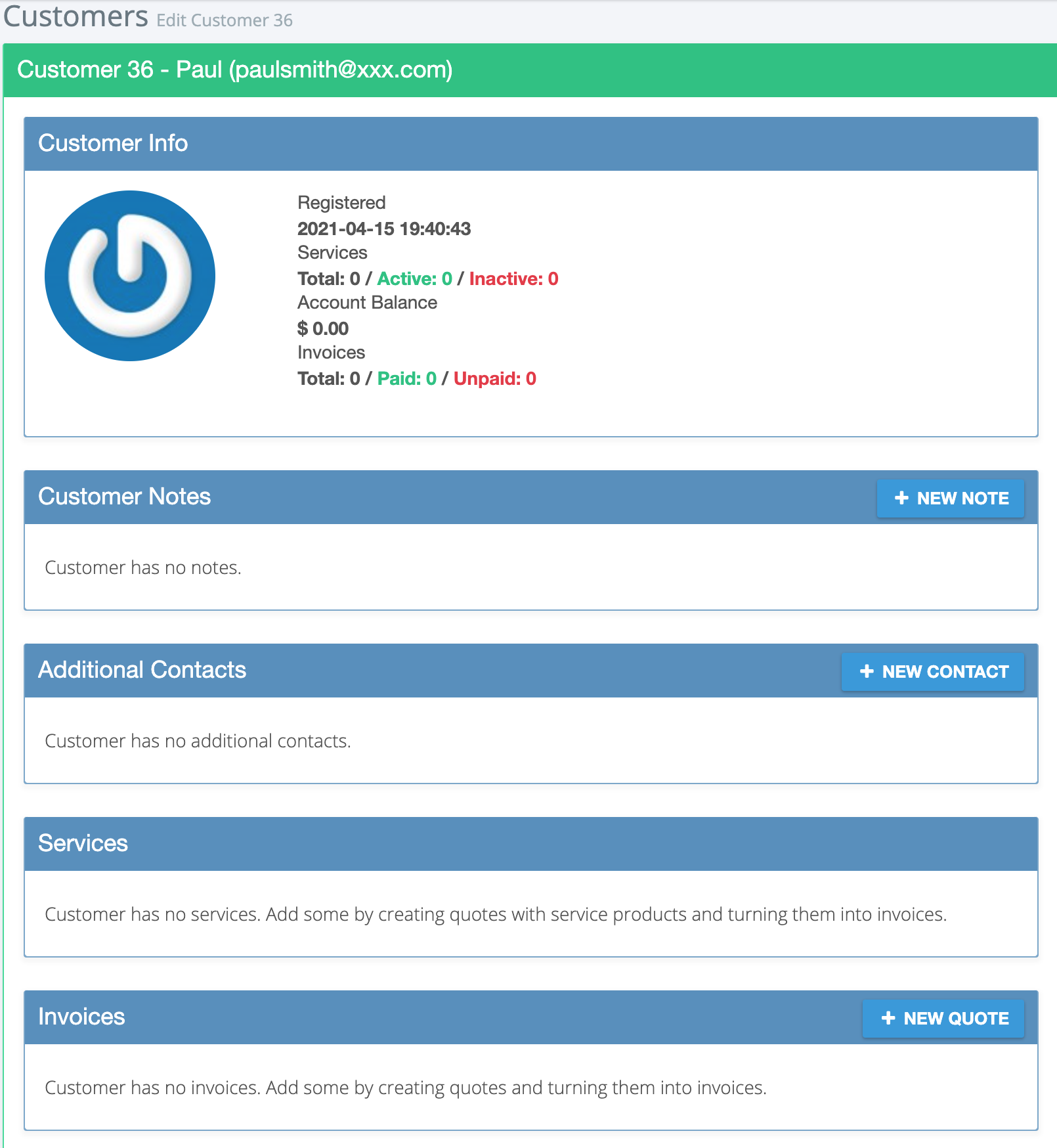Add a new additional contact

pyautogui.click(x=933, y=672)
